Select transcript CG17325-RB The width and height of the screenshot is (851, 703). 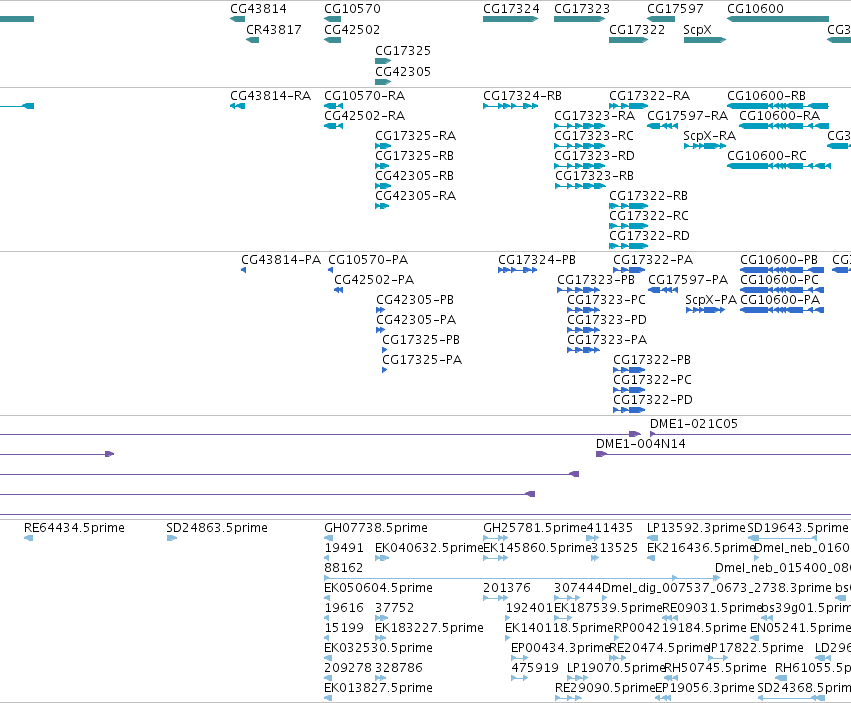414,156
